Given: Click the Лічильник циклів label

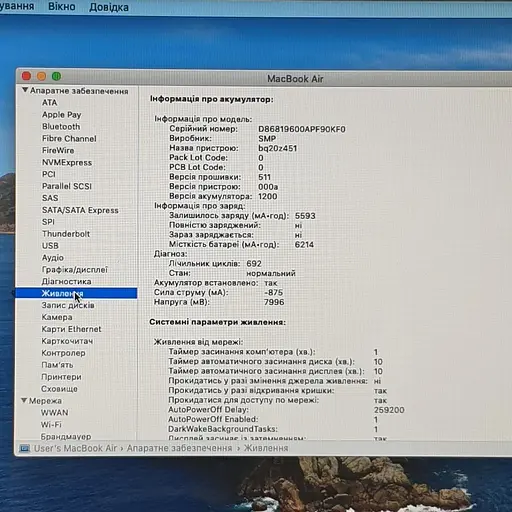Looking at the screenshot, I should [x=204, y=264].
